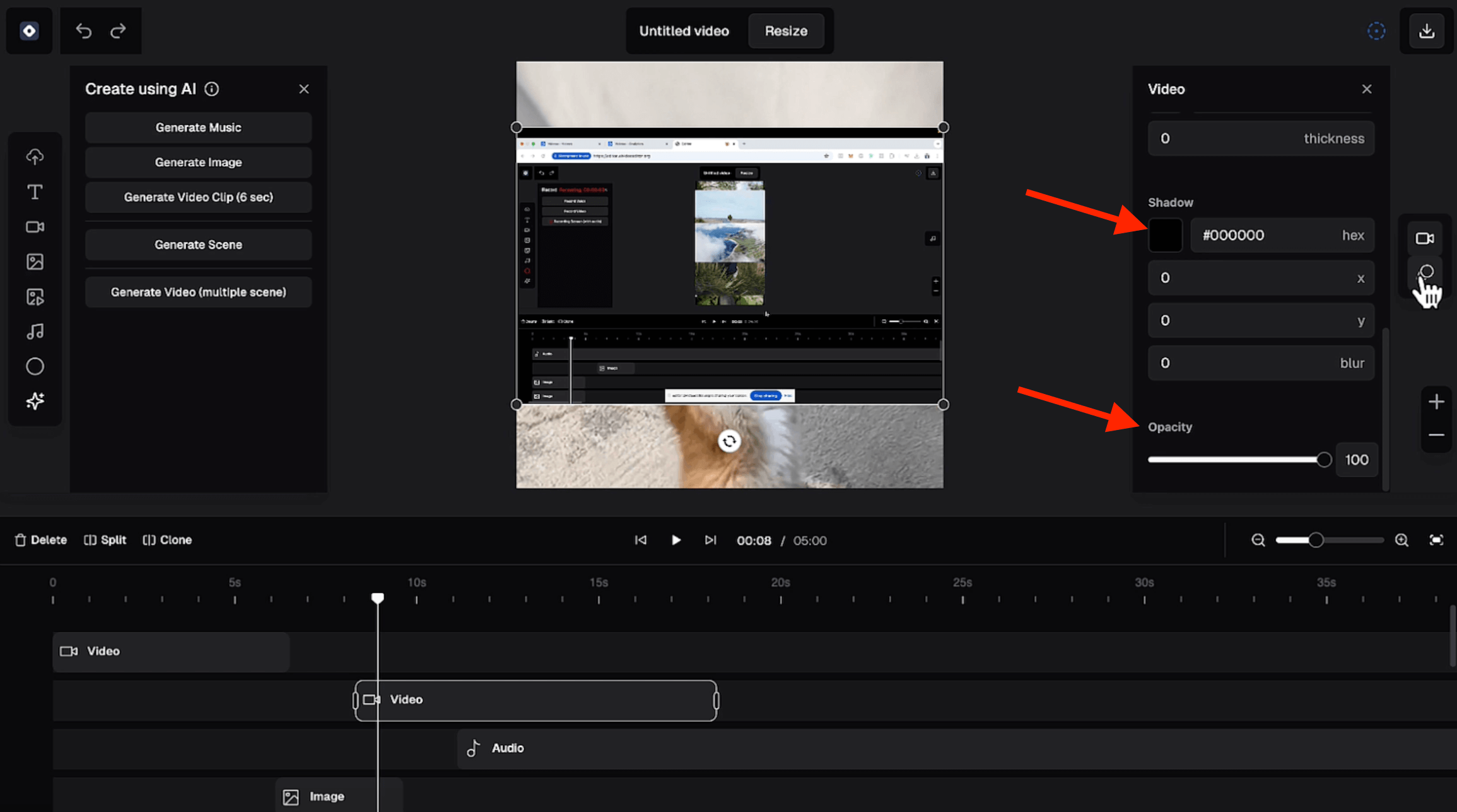Click the fit-to-screen timeline icon

point(1436,540)
